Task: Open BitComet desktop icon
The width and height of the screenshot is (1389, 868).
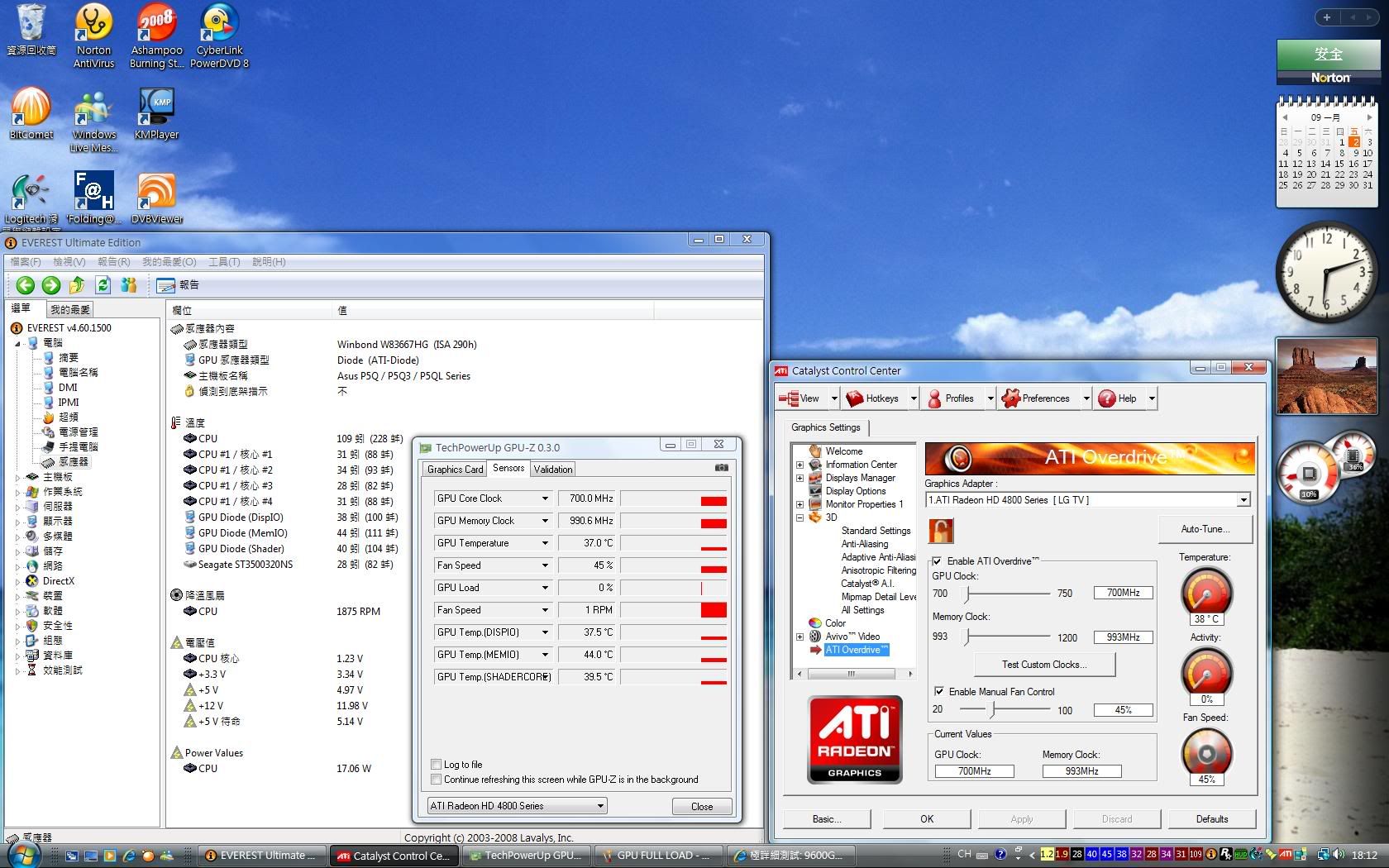Action: point(31,113)
